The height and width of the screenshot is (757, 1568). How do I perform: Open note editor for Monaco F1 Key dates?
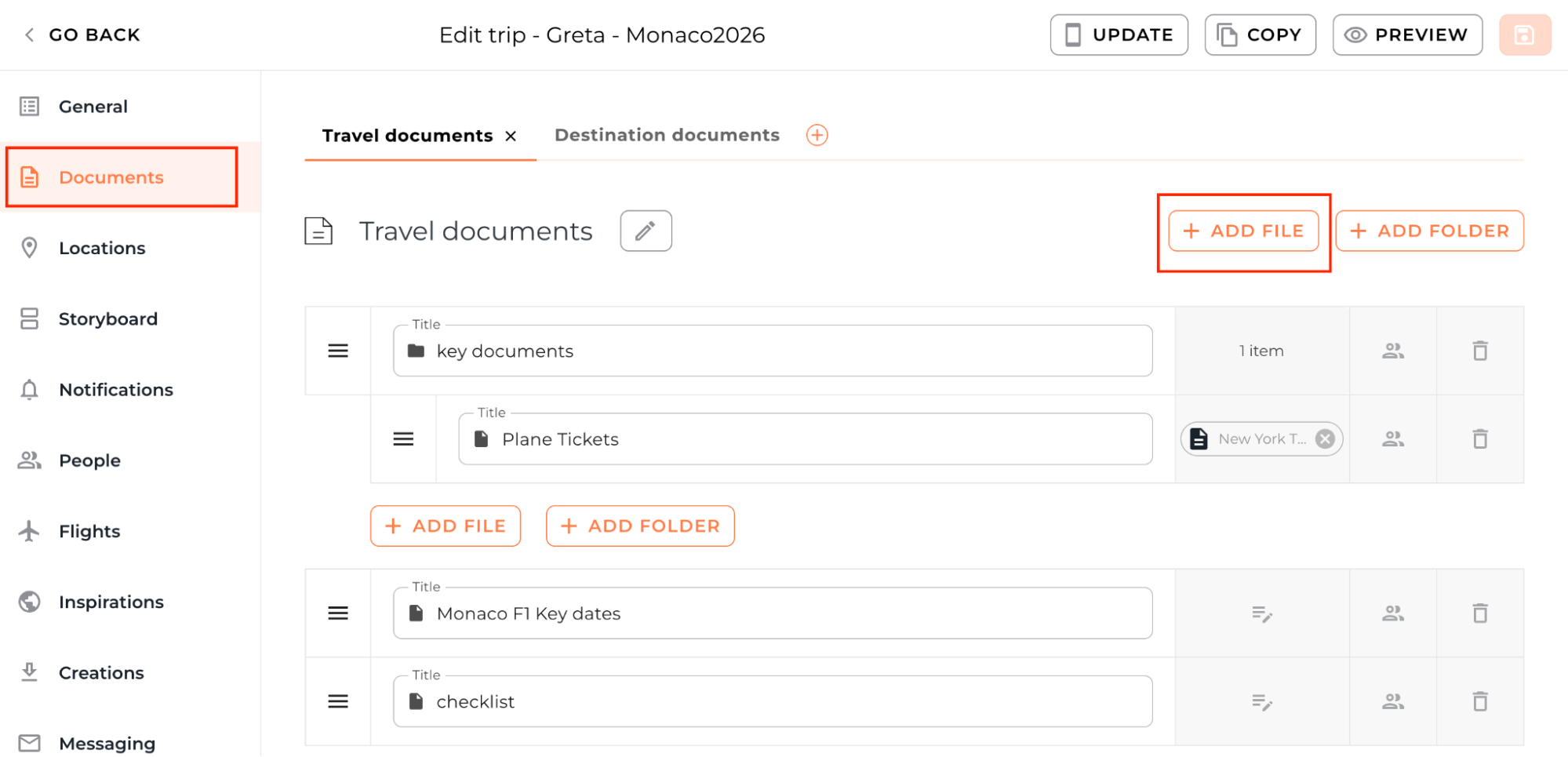pos(1261,613)
